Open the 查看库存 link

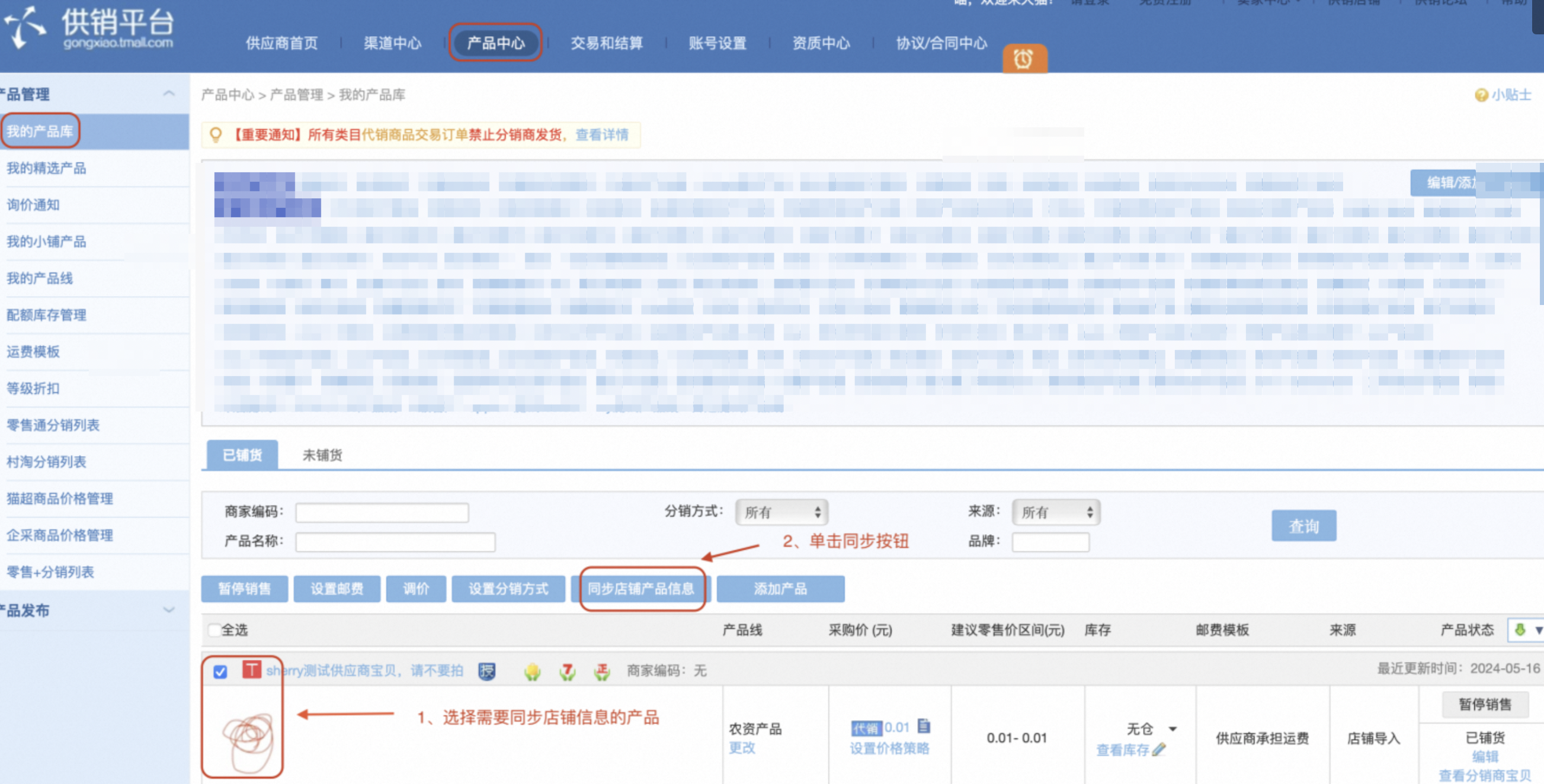click(x=1123, y=750)
